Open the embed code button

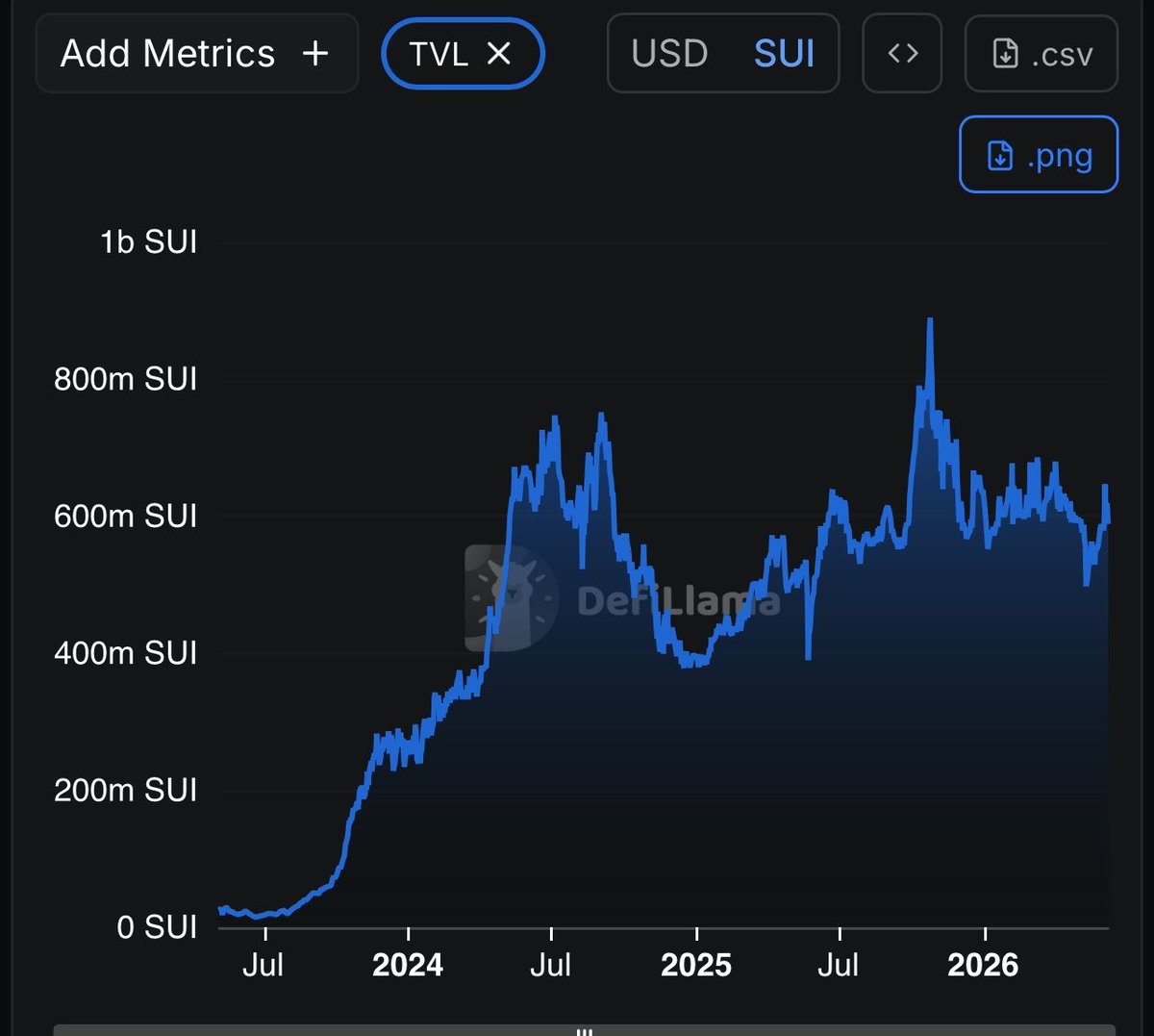point(902,53)
